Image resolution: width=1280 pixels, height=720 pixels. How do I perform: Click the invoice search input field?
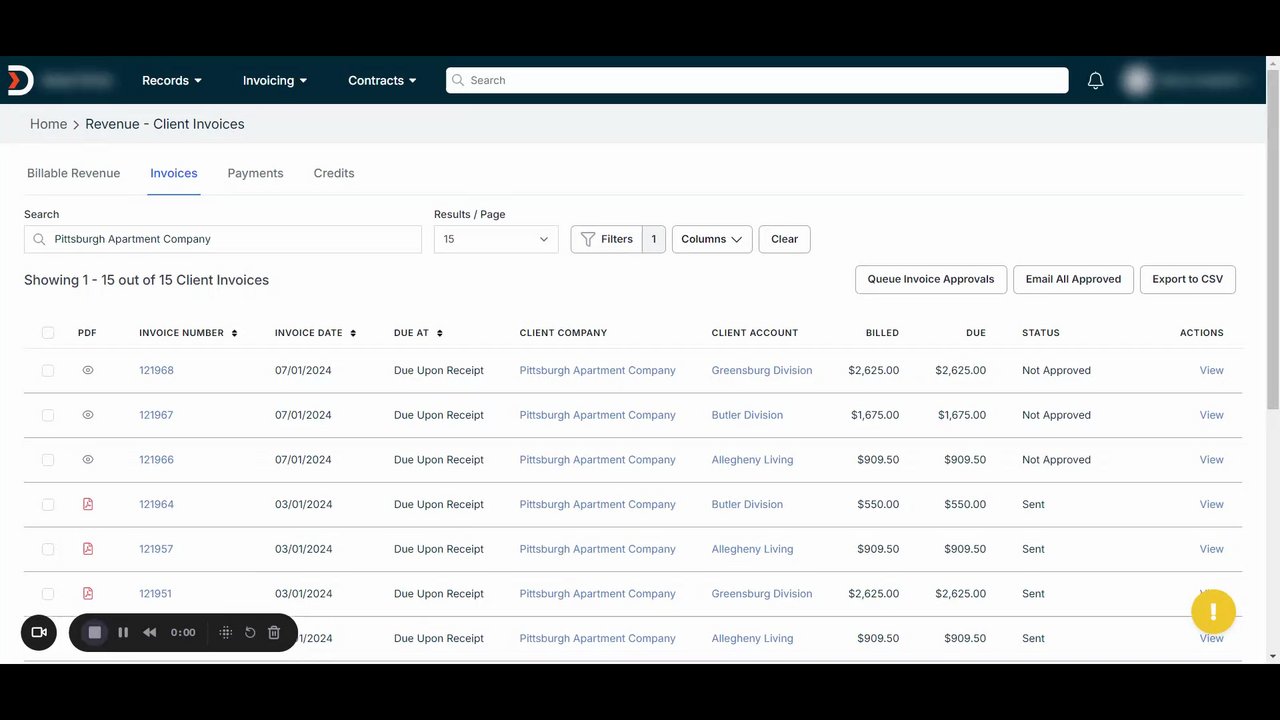click(223, 239)
